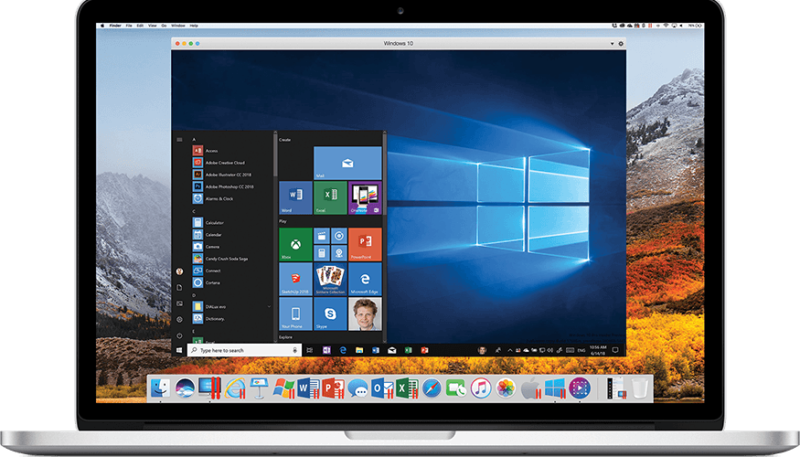
Task: Click the Xbox tile
Action: tap(295, 244)
